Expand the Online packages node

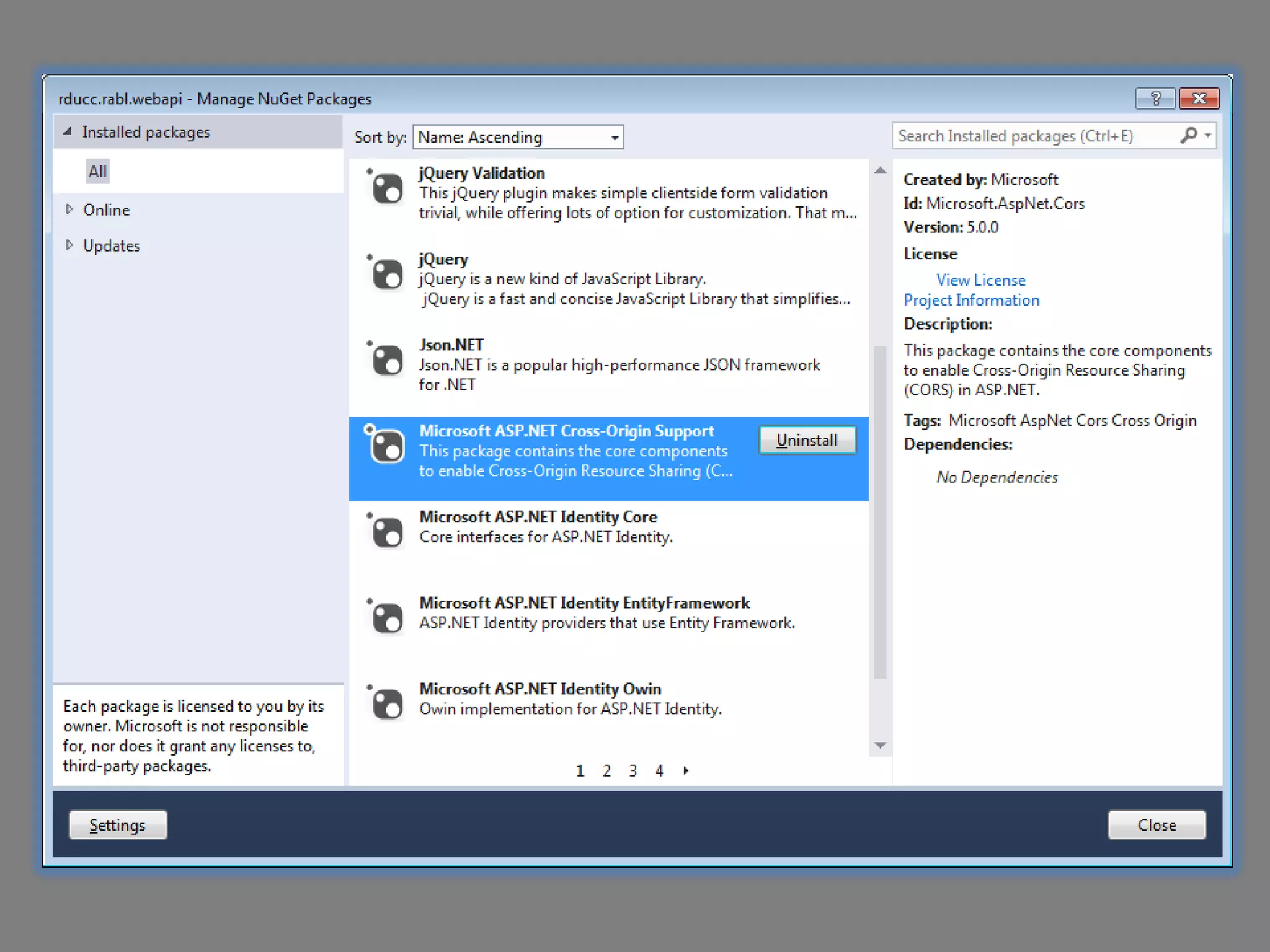[x=69, y=209]
